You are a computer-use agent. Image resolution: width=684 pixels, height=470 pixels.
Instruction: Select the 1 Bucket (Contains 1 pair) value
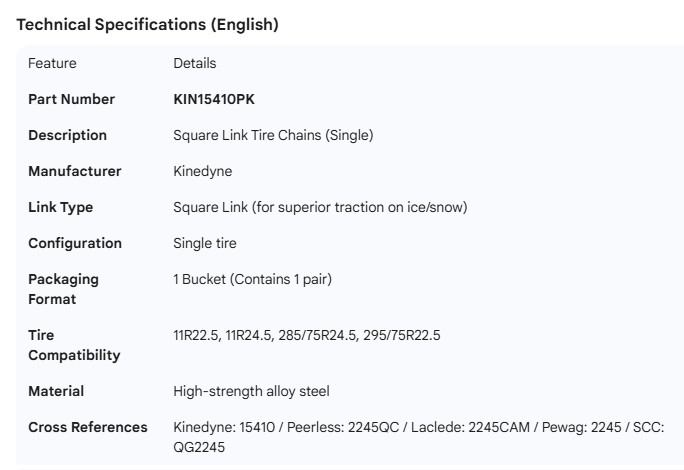[x=252, y=279]
